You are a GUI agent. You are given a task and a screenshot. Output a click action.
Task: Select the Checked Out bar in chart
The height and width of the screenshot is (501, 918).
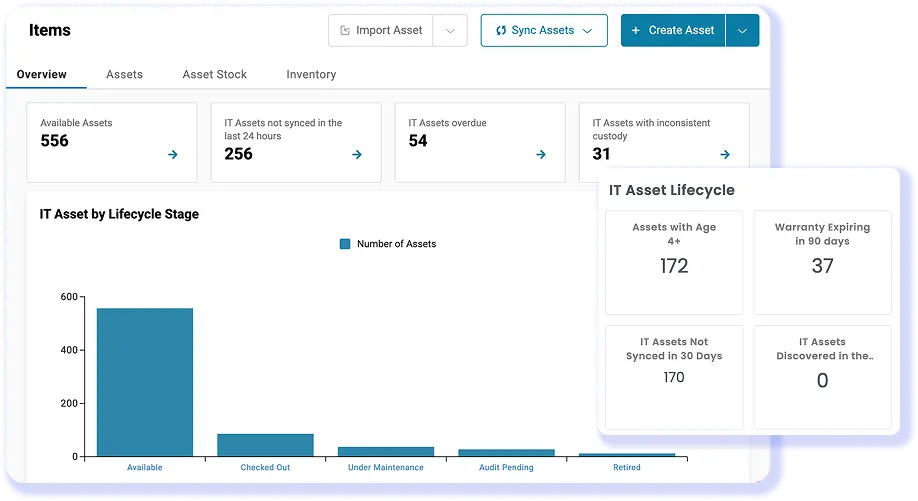click(265, 445)
